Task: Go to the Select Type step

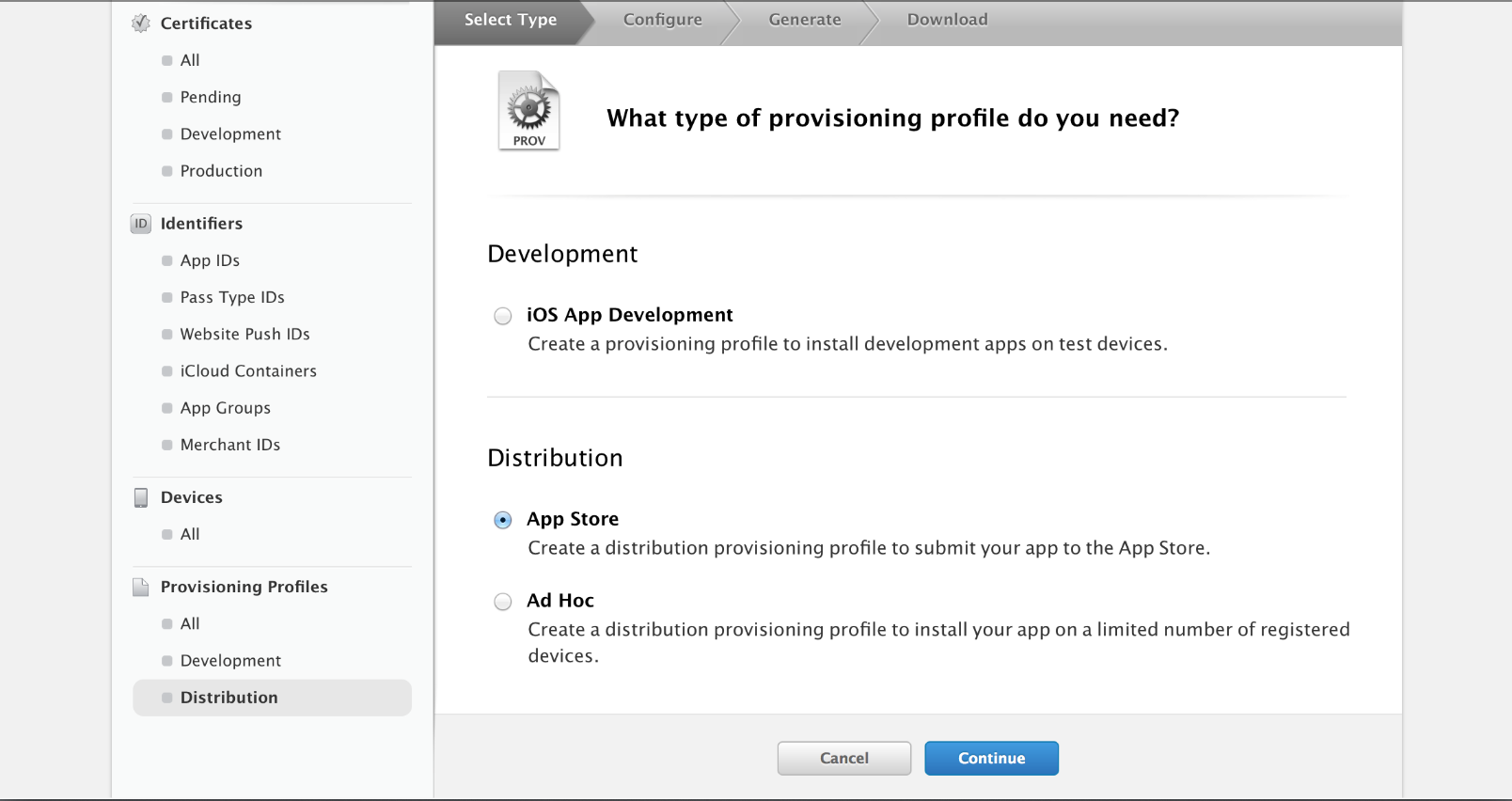Action: (511, 20)
